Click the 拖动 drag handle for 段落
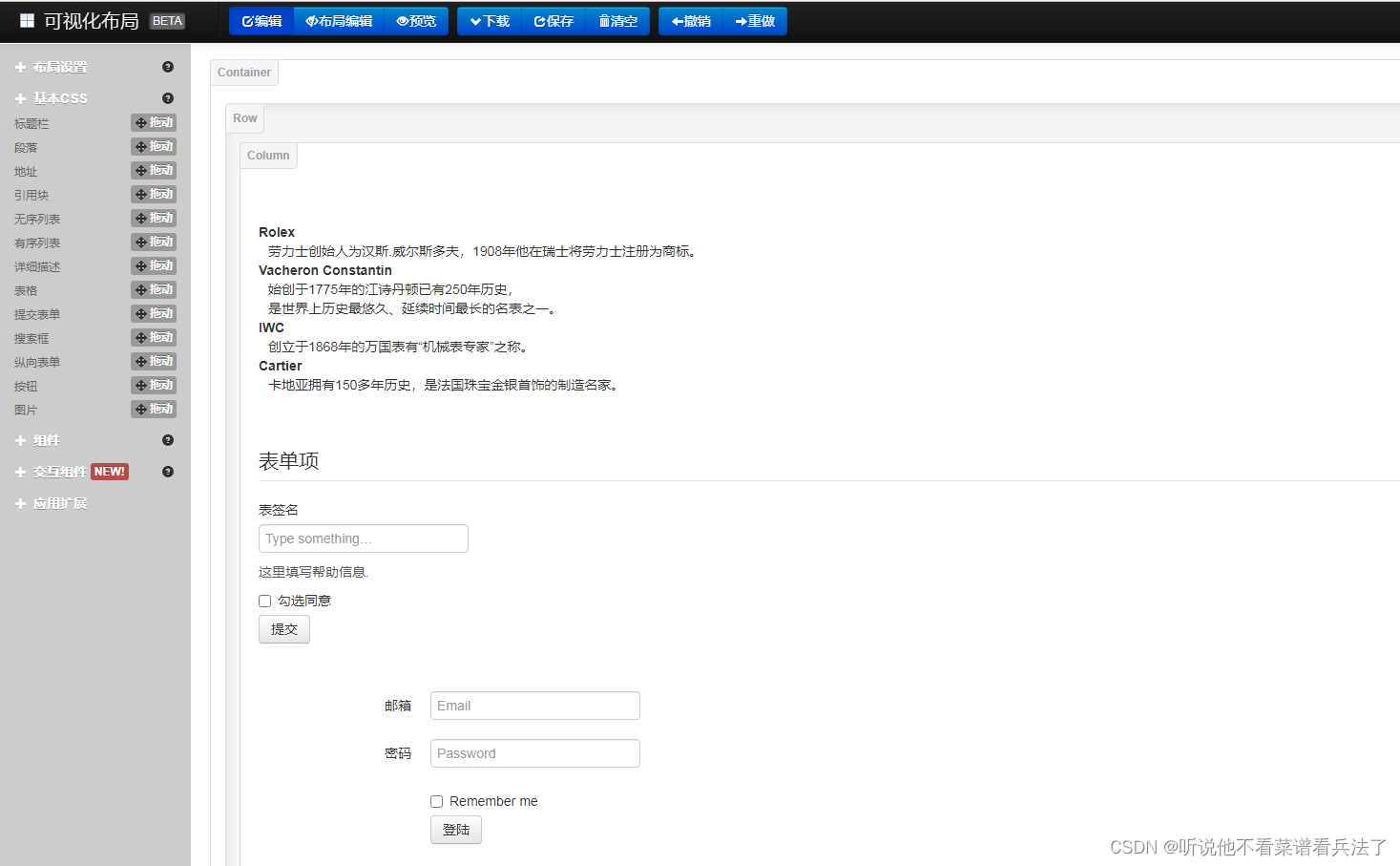1400x866 pixels. [x=154, y=146]
